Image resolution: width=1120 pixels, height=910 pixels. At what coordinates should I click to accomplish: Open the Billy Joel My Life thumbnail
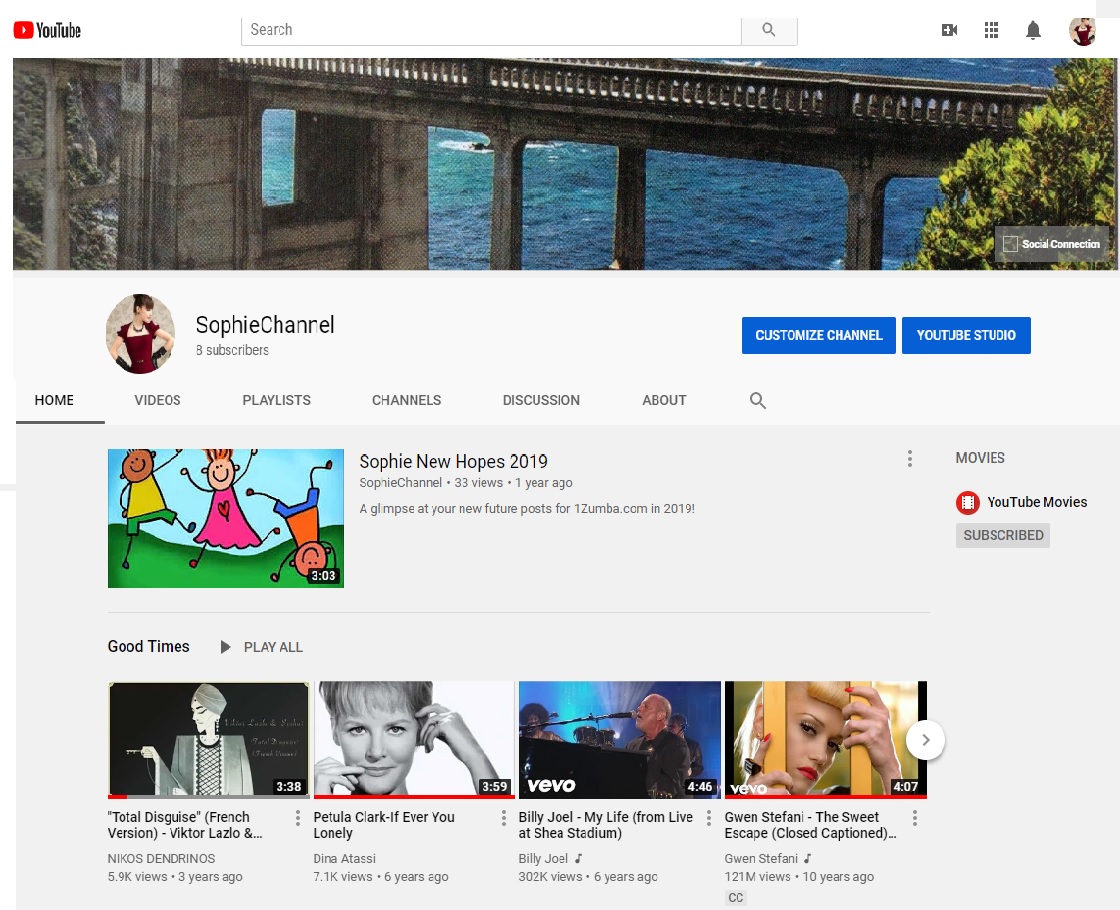point(619,739)
